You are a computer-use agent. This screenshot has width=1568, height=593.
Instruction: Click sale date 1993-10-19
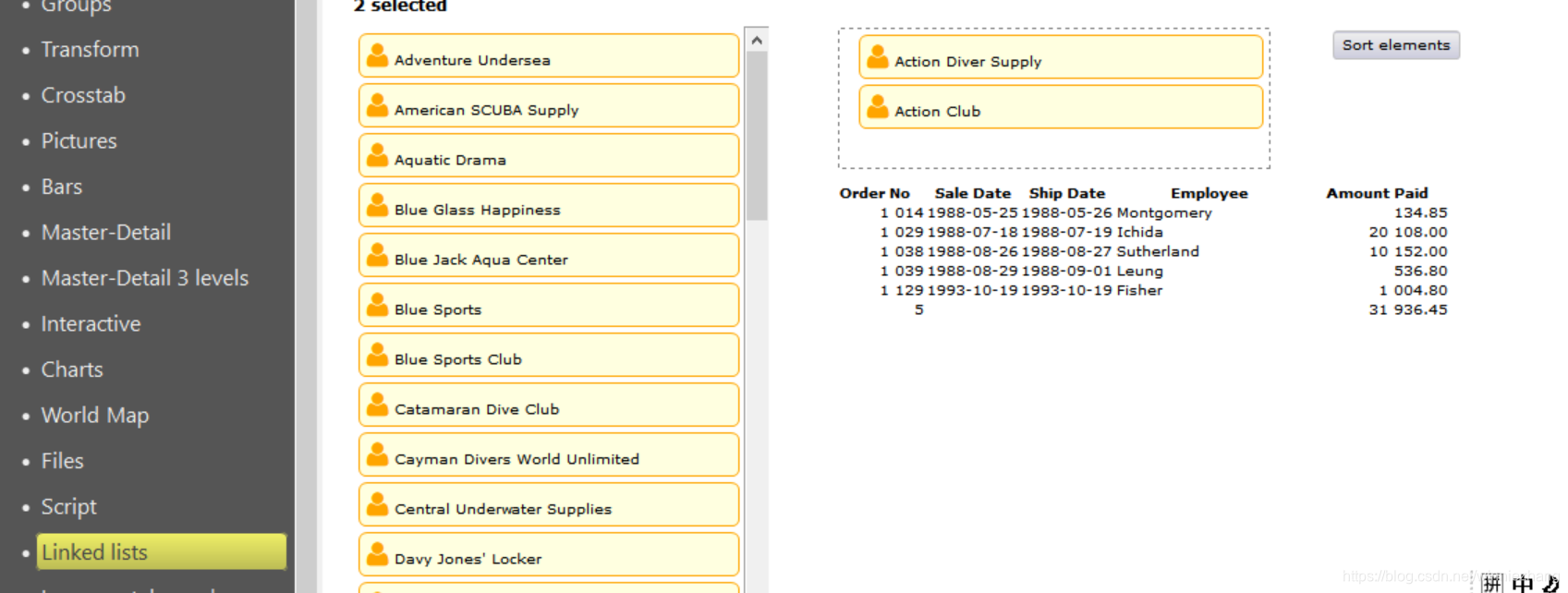pyautogui.click(x=973, y=290)
